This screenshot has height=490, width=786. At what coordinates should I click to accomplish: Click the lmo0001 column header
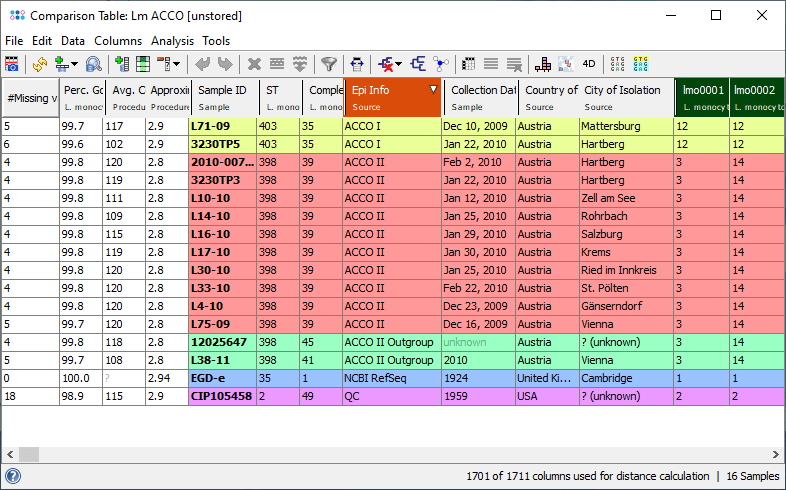tap(702, 98)
